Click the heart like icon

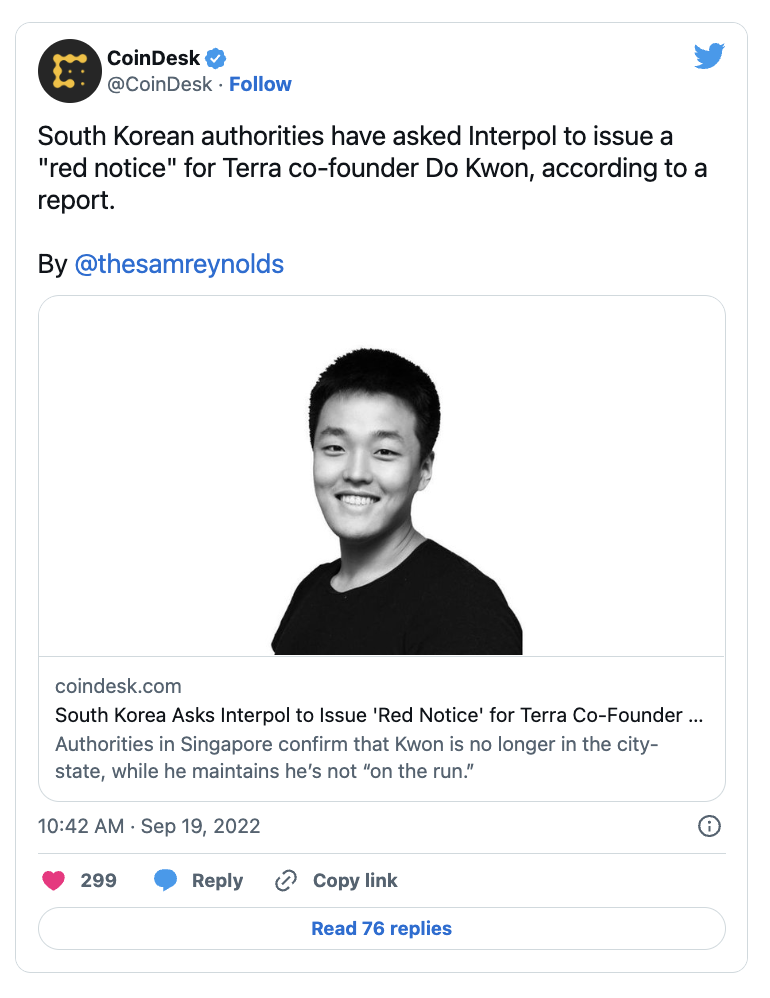coord(54,880)
